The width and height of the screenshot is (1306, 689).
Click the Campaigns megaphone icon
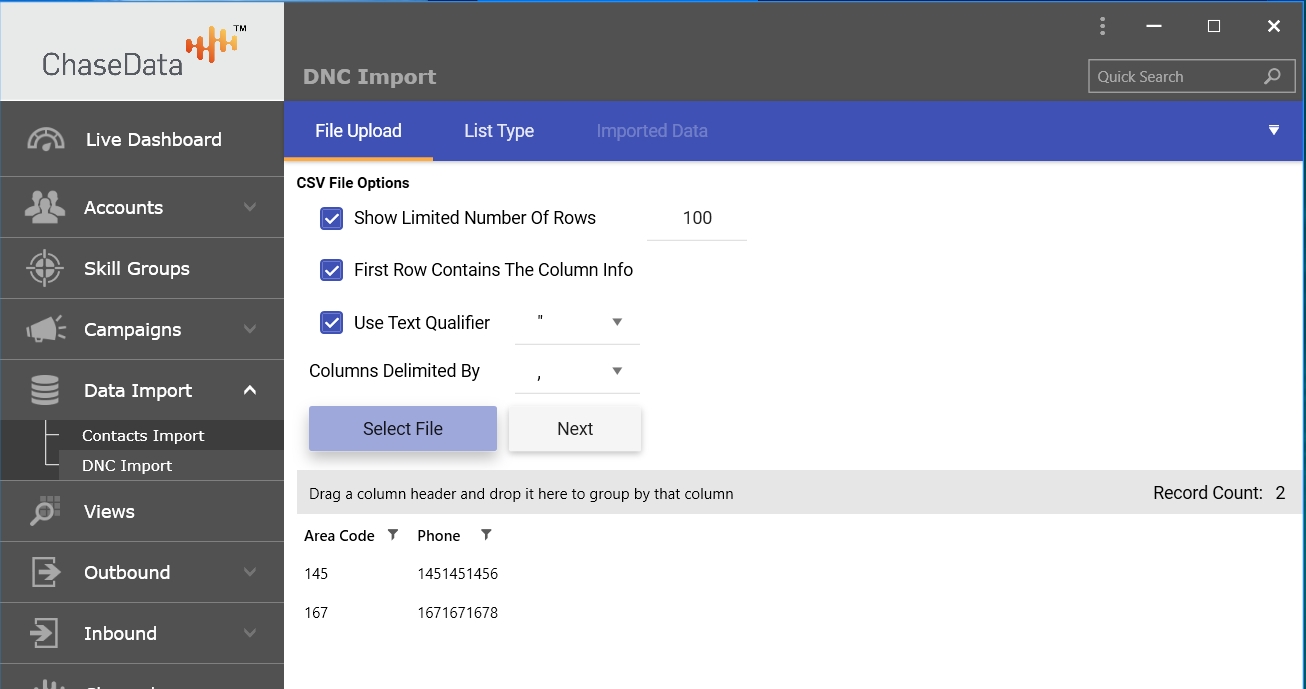[46, 329]
